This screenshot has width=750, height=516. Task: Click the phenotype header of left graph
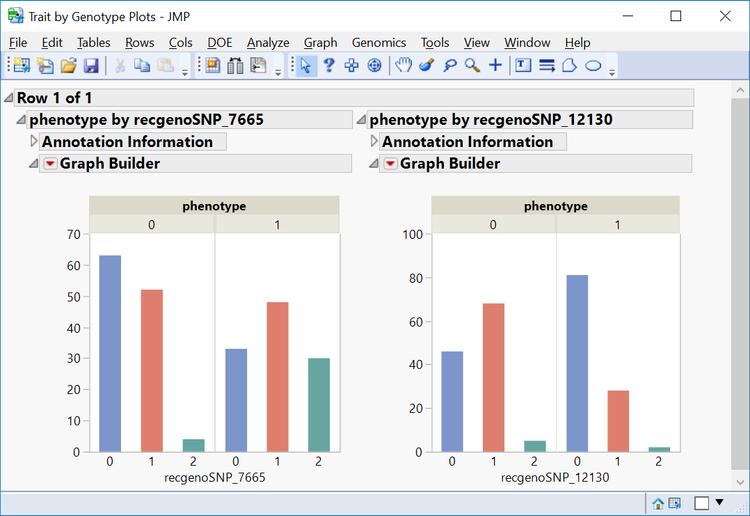pyautogui.click(x=214, y=206)
